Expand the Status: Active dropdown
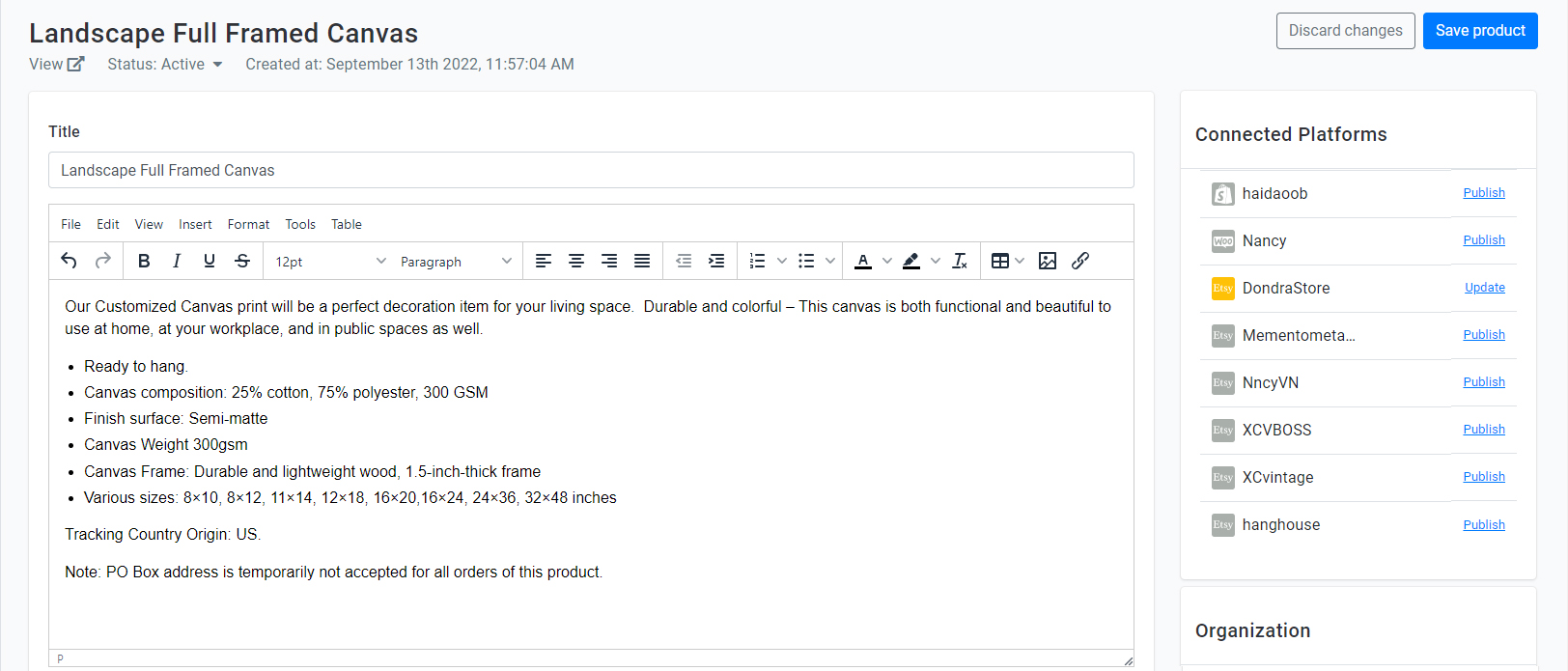 [x=165, y=64]
